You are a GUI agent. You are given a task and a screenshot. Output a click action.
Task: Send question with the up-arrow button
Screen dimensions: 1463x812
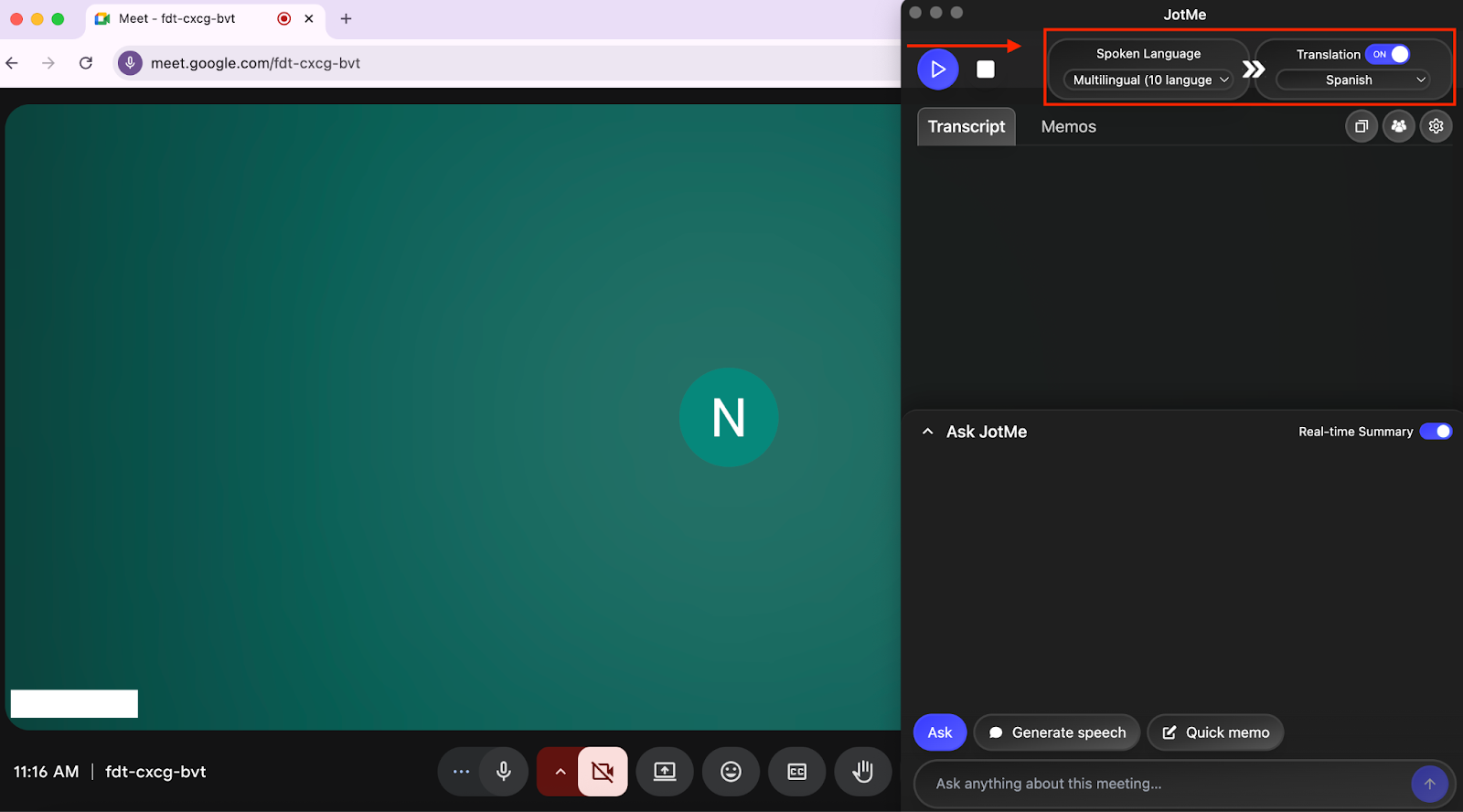pos(1430,784)
